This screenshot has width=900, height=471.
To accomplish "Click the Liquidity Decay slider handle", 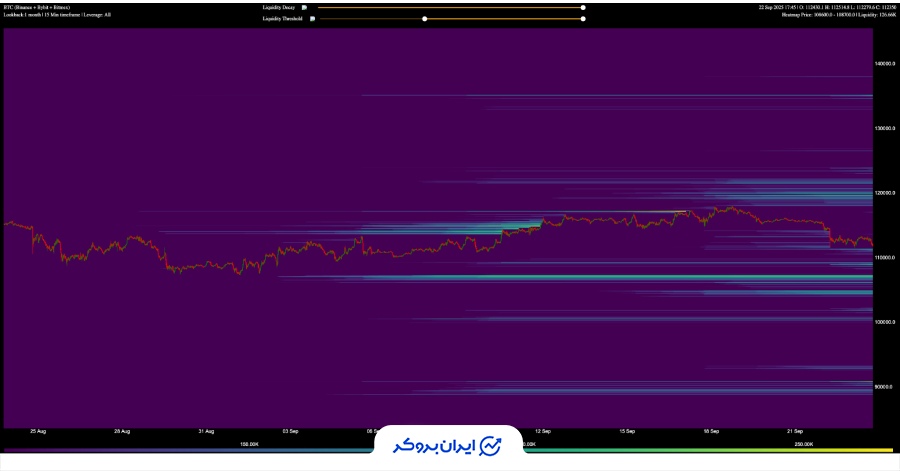I will pyautogui.click(x=583, y=7).
